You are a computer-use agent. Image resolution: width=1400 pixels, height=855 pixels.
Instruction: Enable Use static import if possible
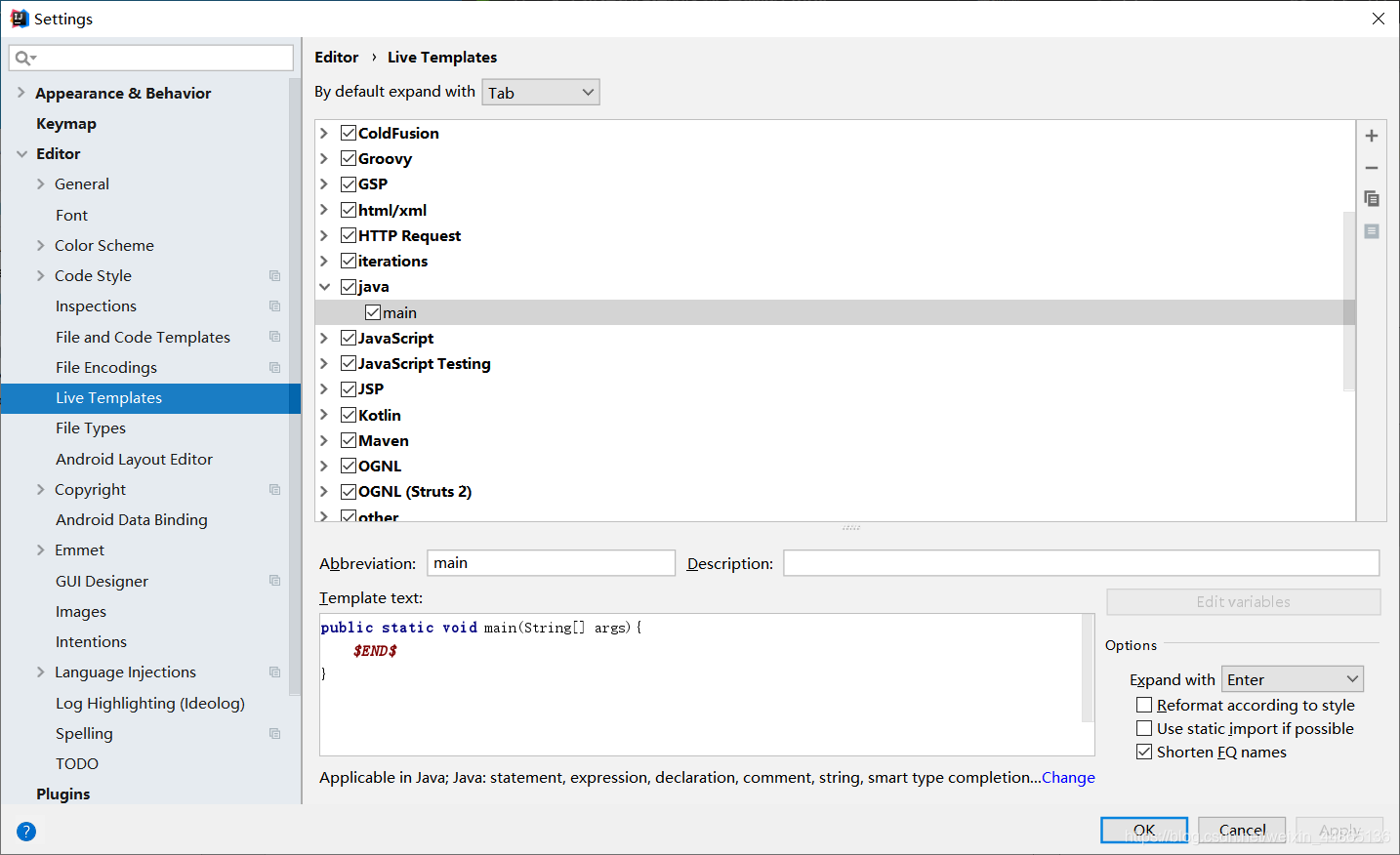click(1144, 728)
